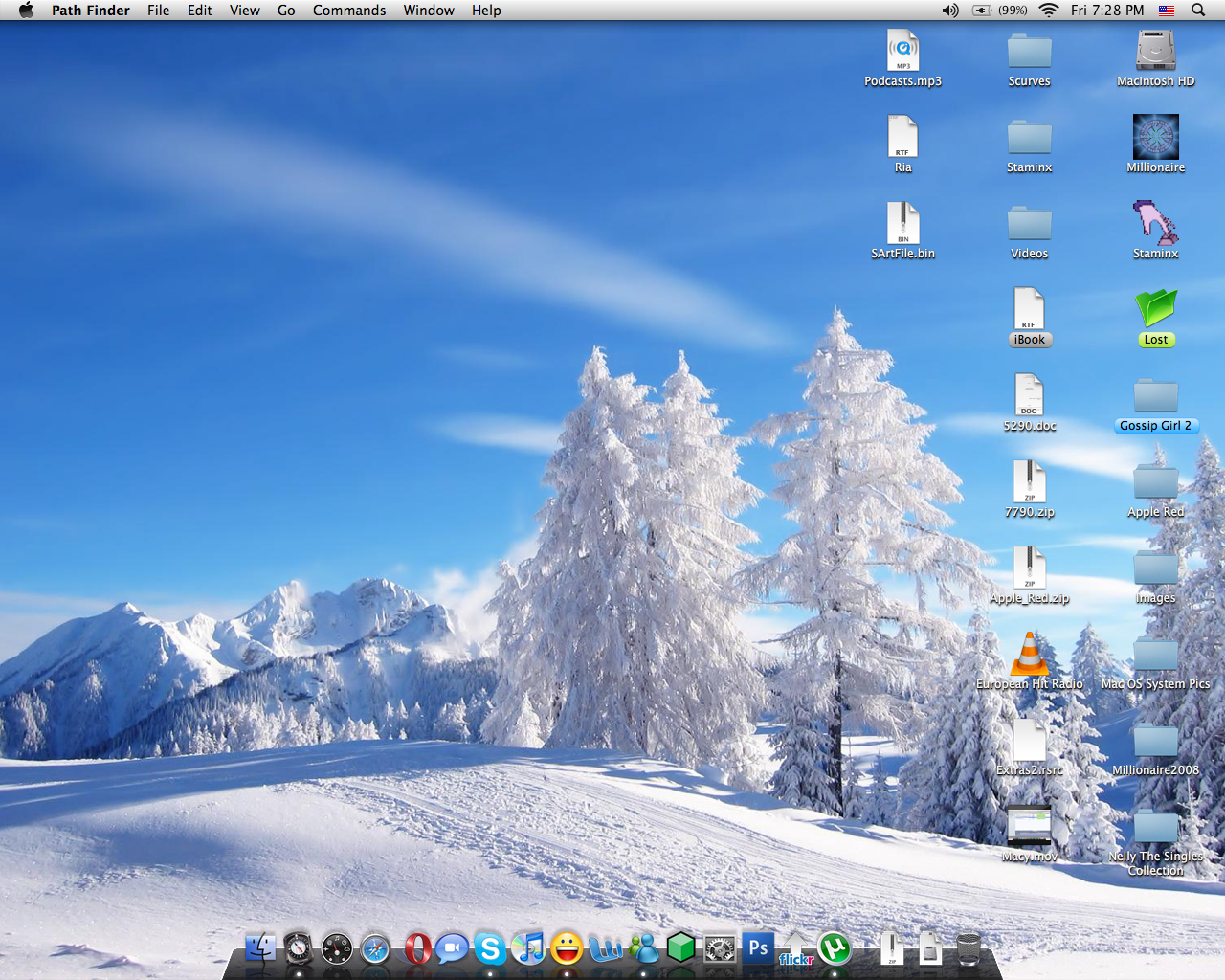Open the Apple menu
Viewport: 1225px width, 980px height.
point(26,10)
